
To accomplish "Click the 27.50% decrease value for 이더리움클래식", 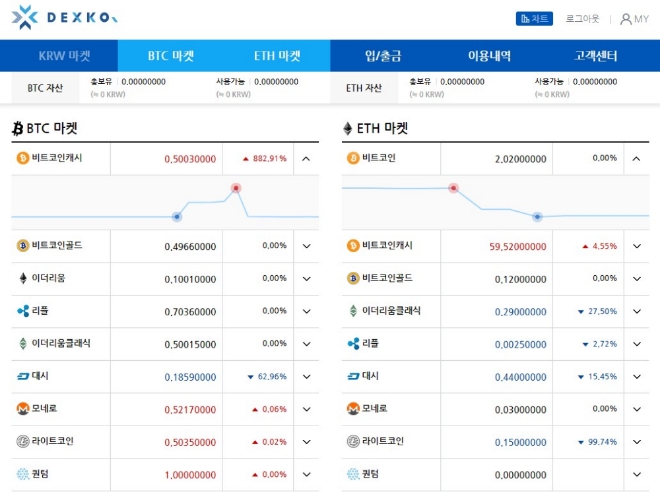I will point(602,311).
